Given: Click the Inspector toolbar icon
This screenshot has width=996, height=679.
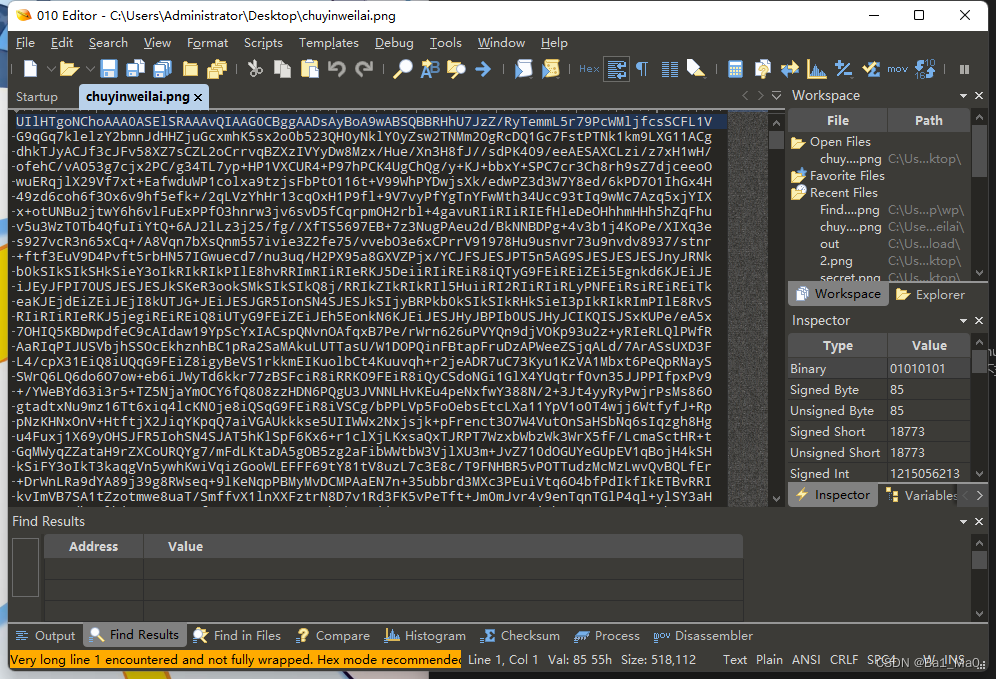Looking at the screenshot, I should [x=762, y=69].
